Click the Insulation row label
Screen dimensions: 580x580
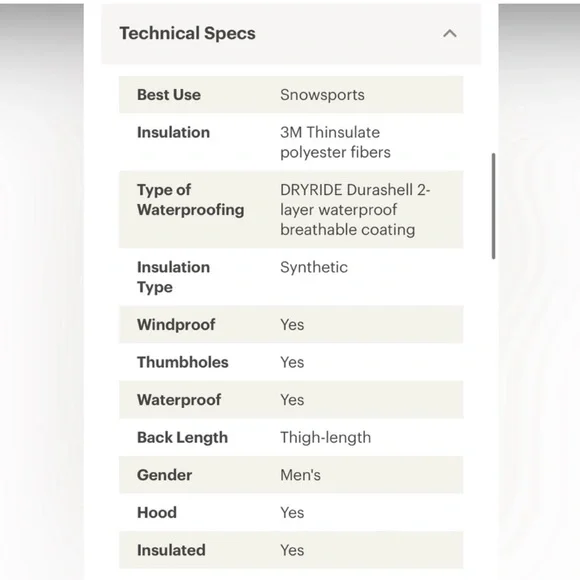pos(173,132)
